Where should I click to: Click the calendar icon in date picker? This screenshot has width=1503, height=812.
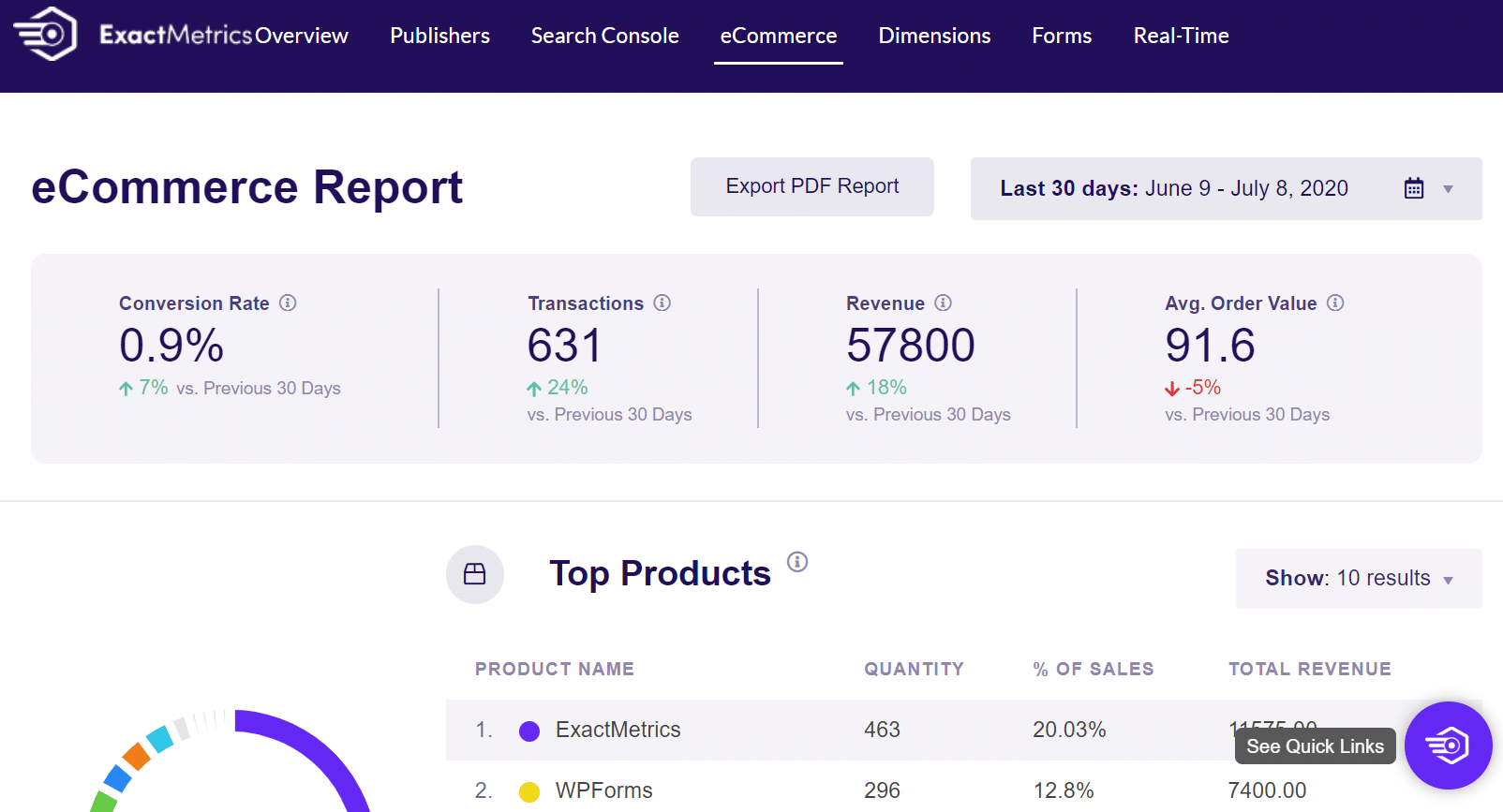click(x=1414, y=188)
